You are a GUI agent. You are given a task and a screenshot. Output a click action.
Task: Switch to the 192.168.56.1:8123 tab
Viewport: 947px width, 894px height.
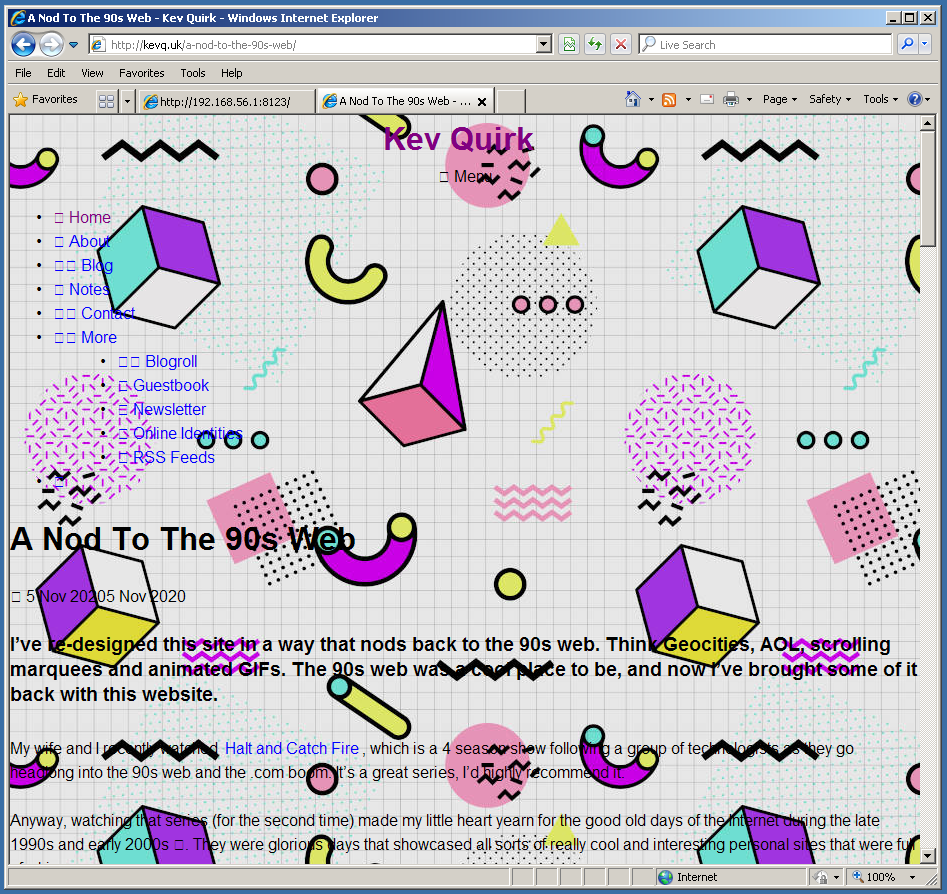(225, 101)
